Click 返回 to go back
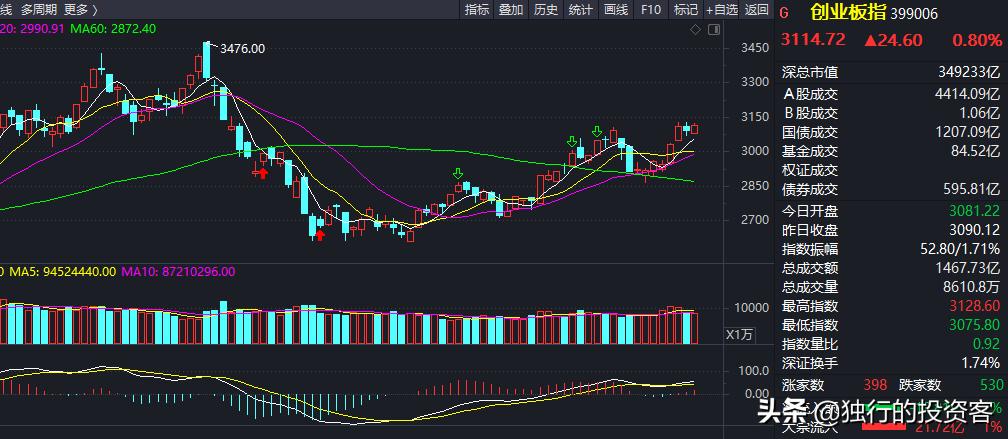 point(758,10)
